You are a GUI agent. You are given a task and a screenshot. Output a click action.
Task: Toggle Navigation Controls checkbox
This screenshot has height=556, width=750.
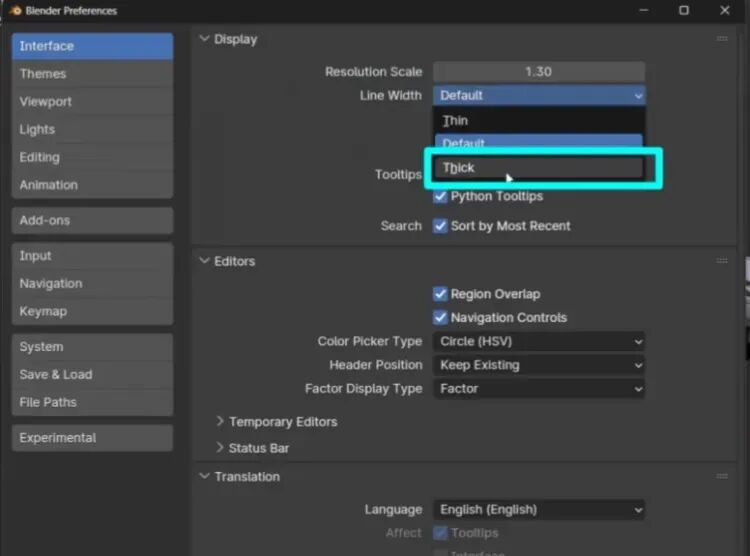click(x=440, y=317)
